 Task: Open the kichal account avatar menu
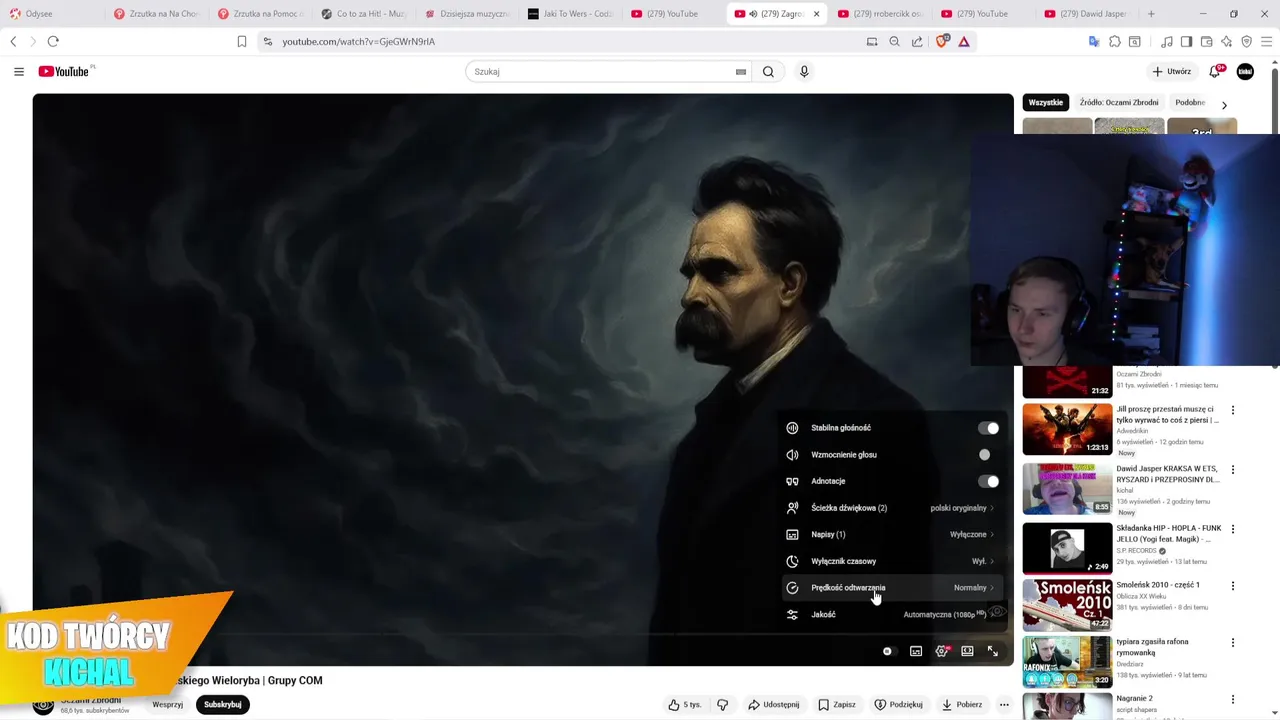1245,71
